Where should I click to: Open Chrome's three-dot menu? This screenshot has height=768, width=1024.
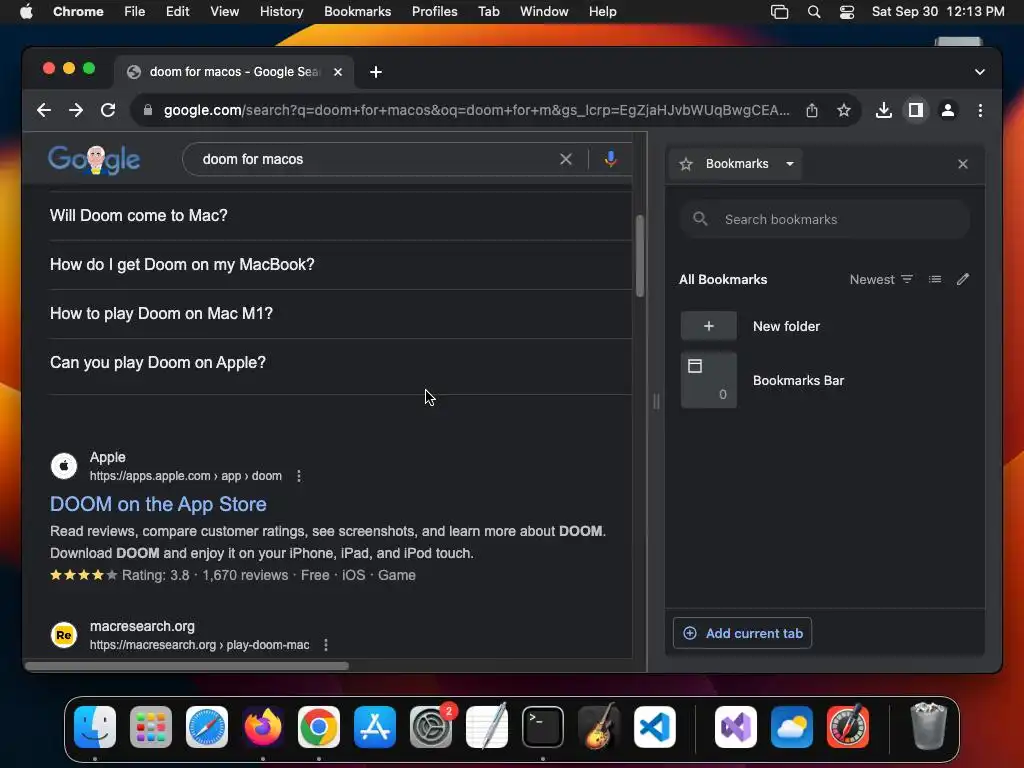coord(980,110)
